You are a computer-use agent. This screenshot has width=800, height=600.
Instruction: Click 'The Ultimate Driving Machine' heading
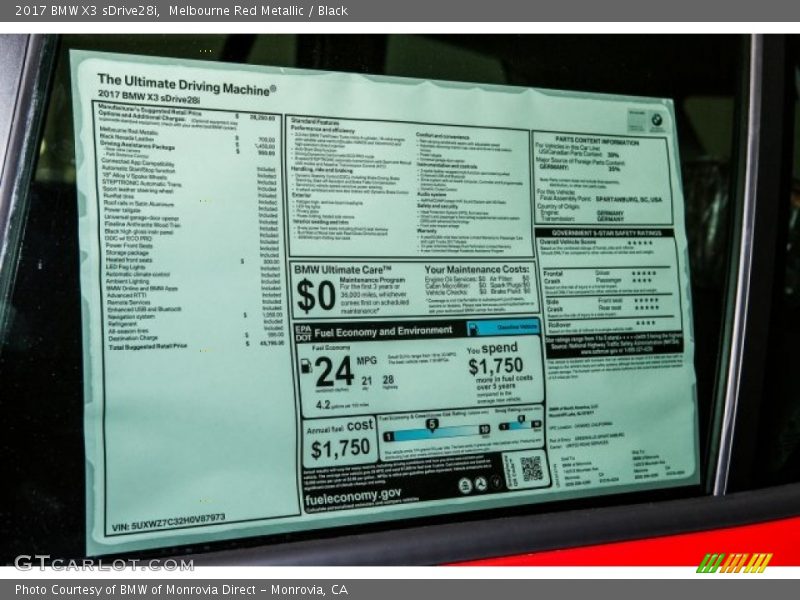187,84
